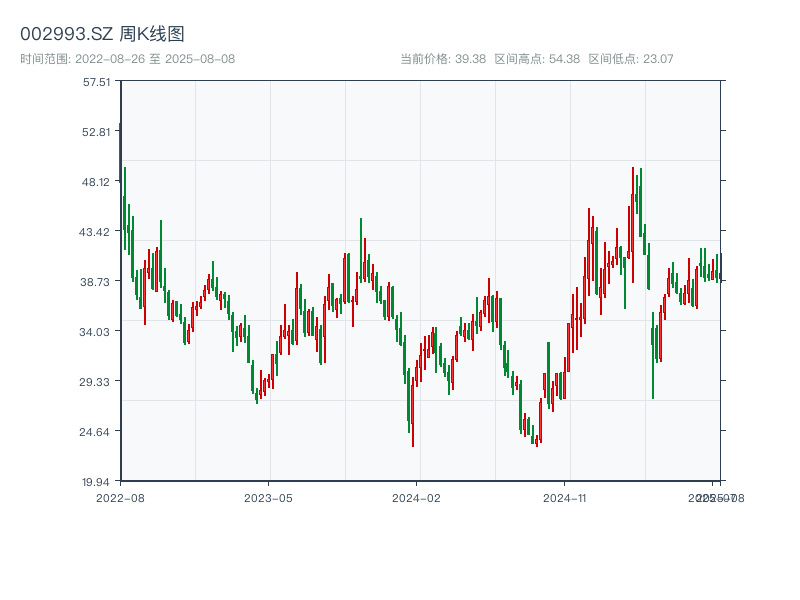This screenshot has width=800, height=600.
Task: Click y-axis label 19.94
Action: tap(96, 482)
